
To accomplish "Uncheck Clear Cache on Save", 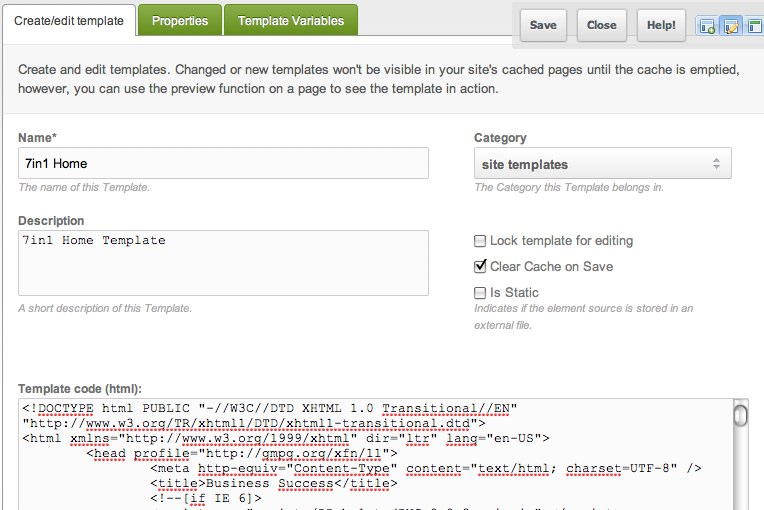I will [480, 266].
